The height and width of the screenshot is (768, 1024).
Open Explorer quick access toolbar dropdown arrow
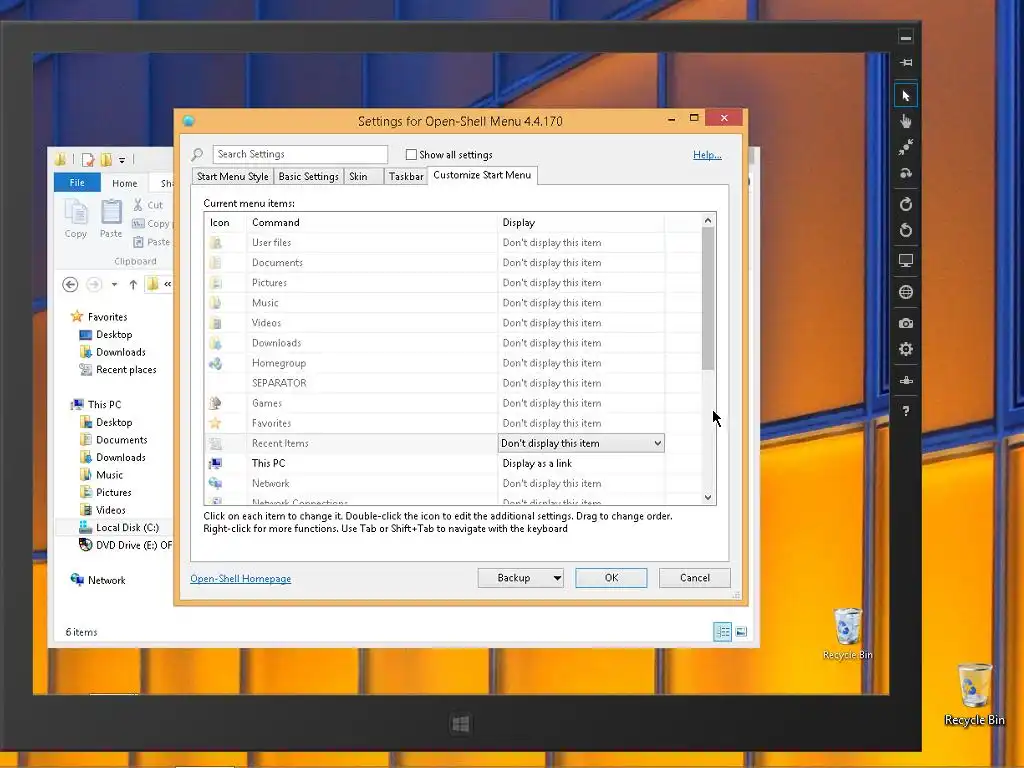tap(121, 160)
